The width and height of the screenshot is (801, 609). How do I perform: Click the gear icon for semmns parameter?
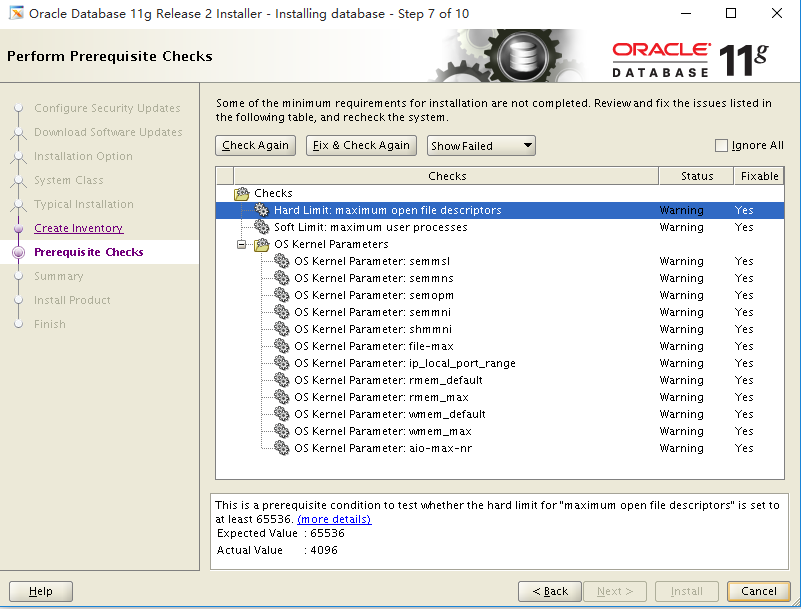(281, 278)
